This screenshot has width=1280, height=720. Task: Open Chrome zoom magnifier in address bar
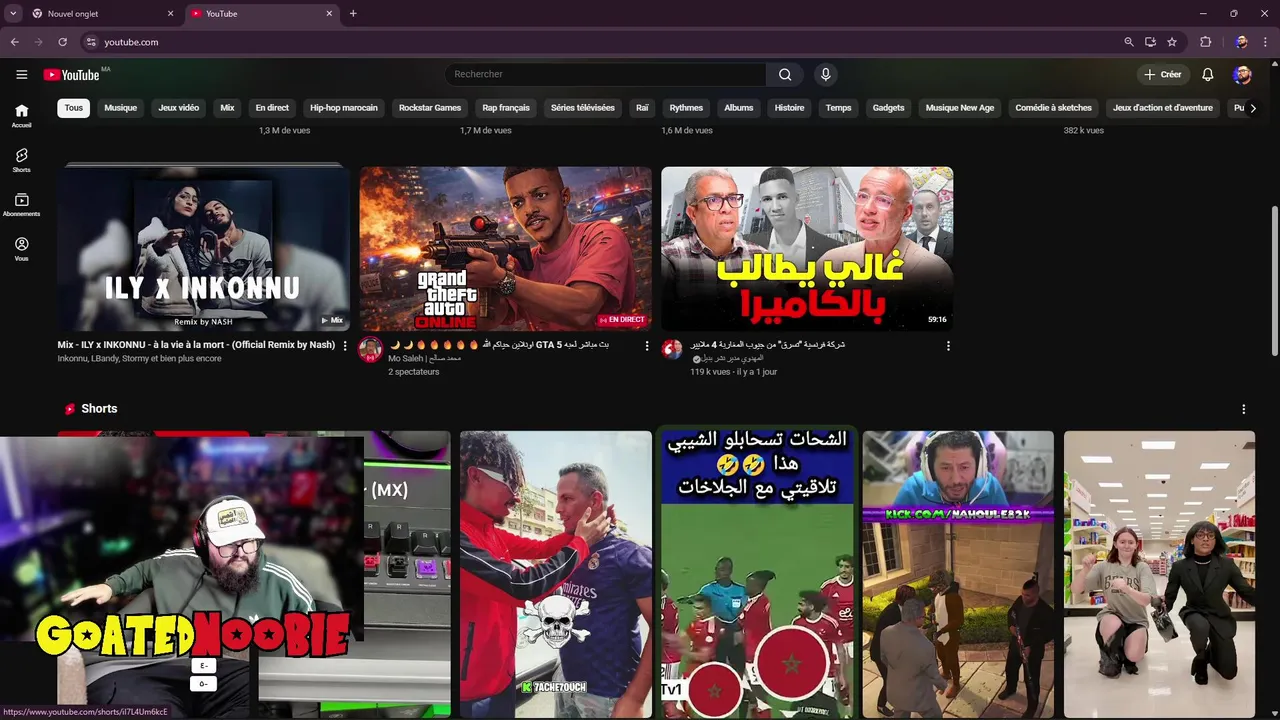coord(1129,42)
